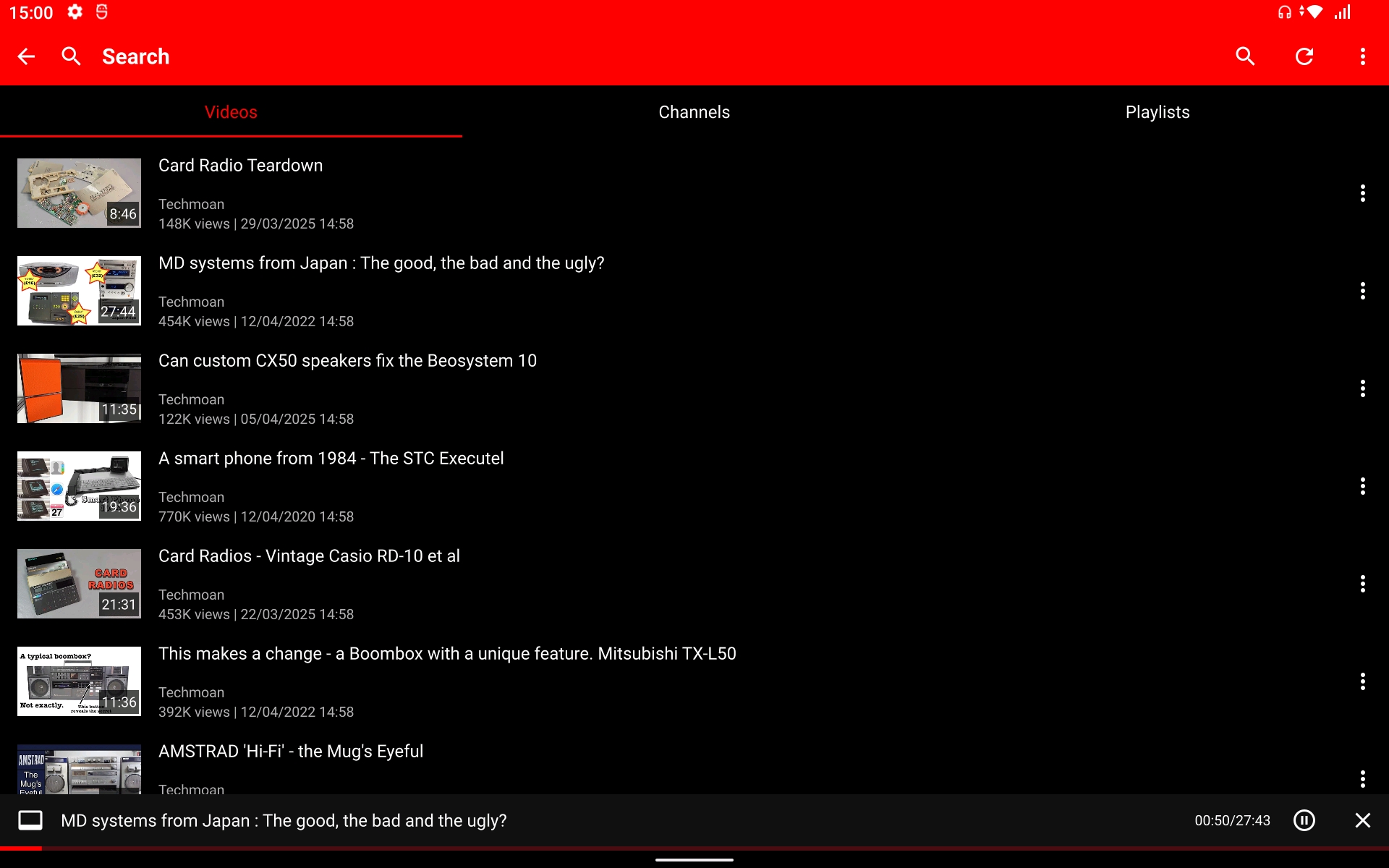
Task: Tap the magnifier icon beside Search title
Action: 71,56
